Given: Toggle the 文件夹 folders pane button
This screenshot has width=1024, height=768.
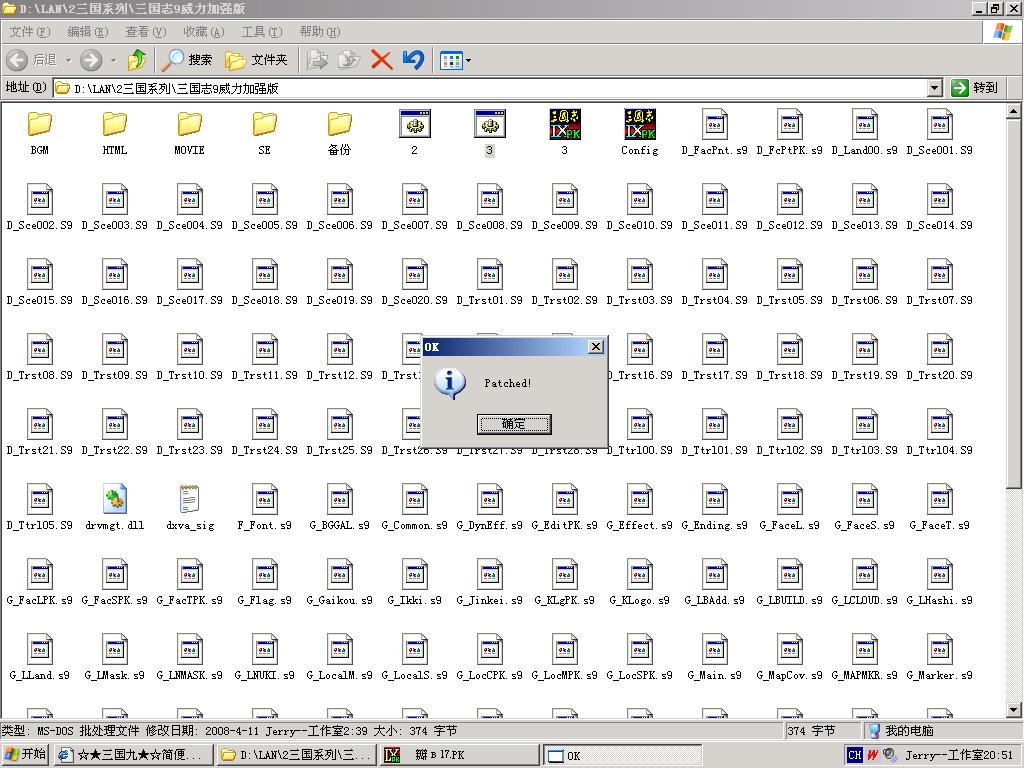Looking at the screenshot, I should [257, 60].
